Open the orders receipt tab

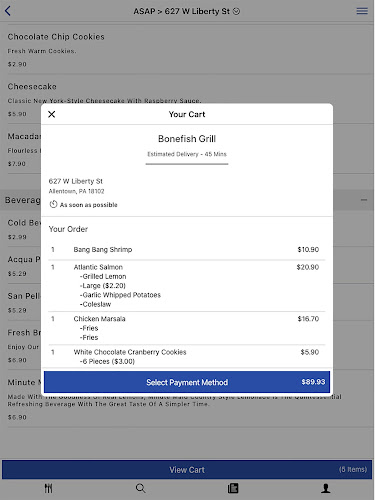[x=233, y=488]
